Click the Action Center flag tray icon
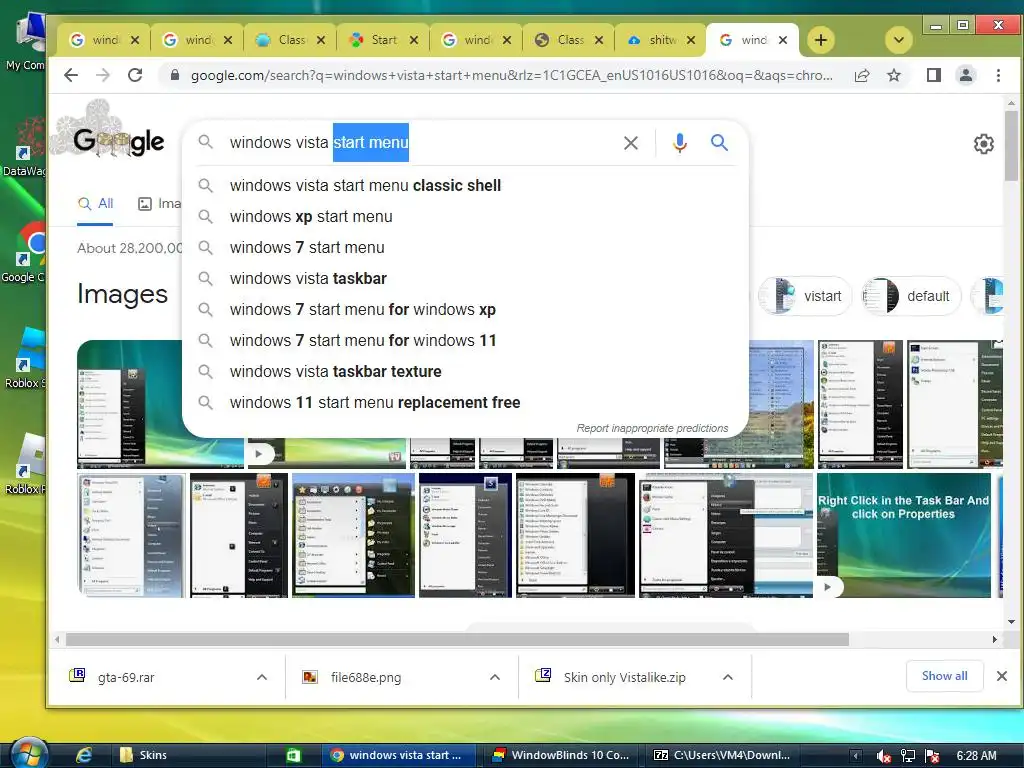Viewport: 1024px width, 768px height. click(932, 756)
